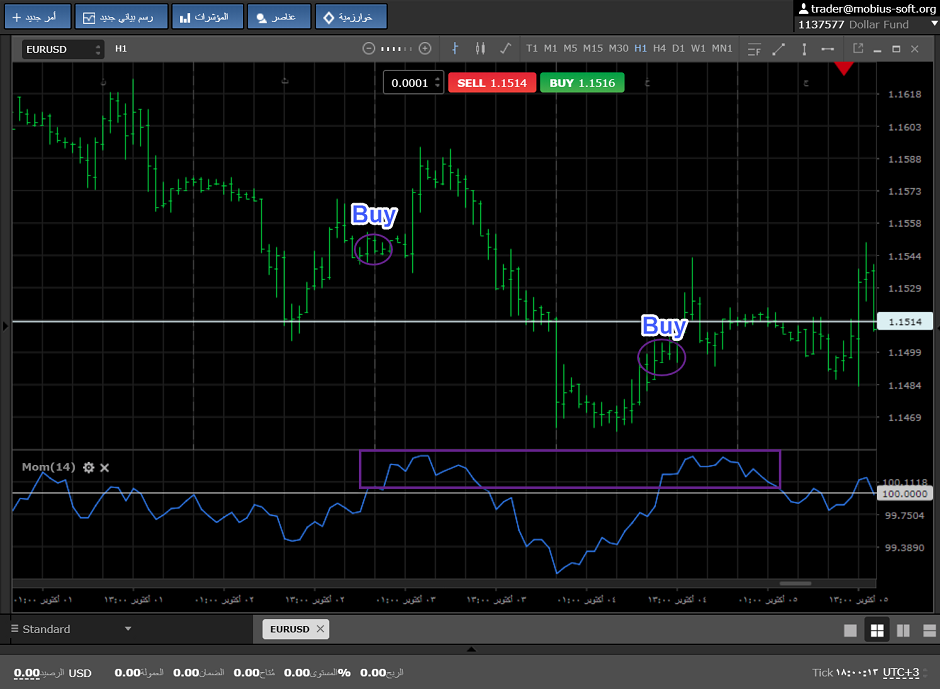This screenshot has height=689, width=940.
Task: Open the Objects (عناصر) menu
Action: [x=279, y=16]
